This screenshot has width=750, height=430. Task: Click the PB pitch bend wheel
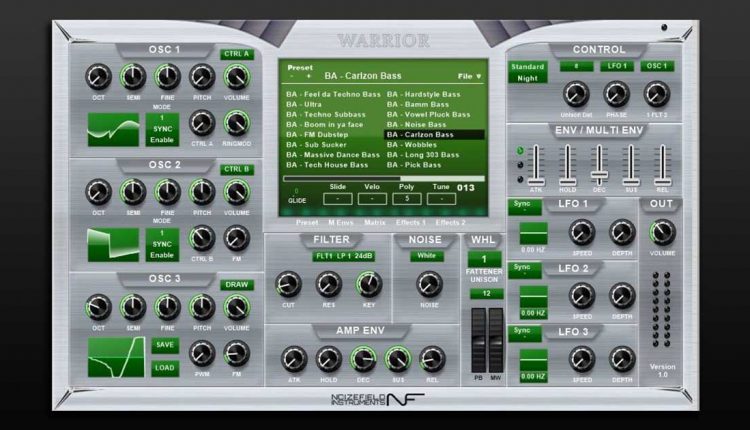[478, 340]
